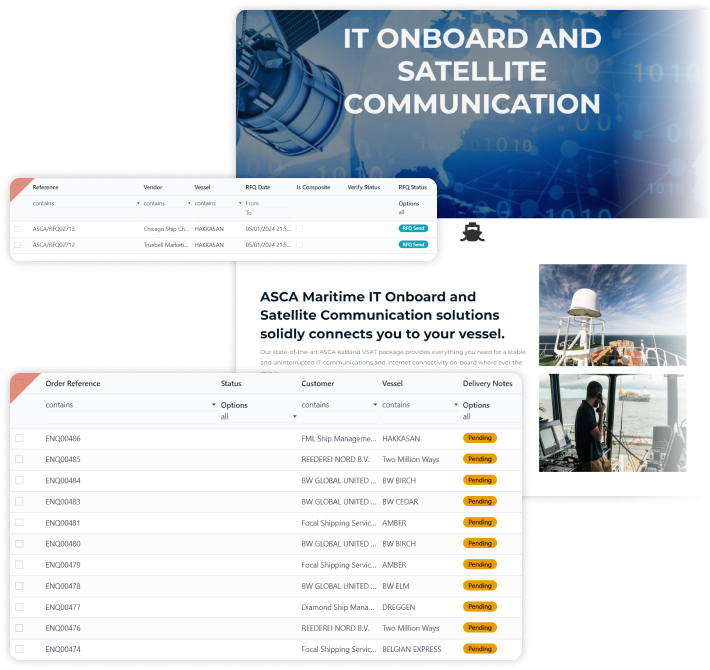The image size is (710, 670).
Task: Sort RFQ table by Reference column
Action: (45, 187)
